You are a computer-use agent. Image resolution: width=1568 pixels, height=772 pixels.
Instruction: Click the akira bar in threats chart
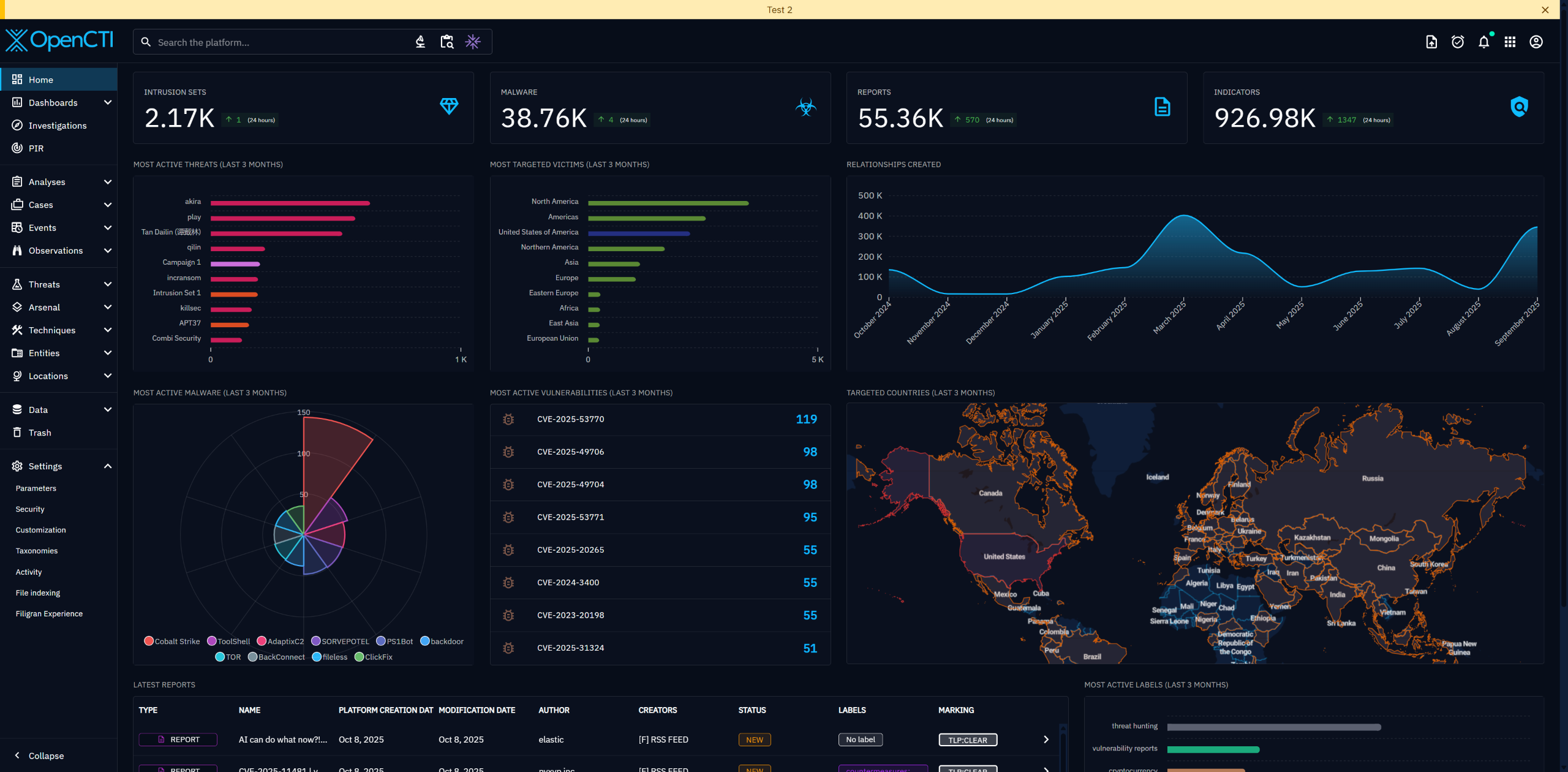290,203
